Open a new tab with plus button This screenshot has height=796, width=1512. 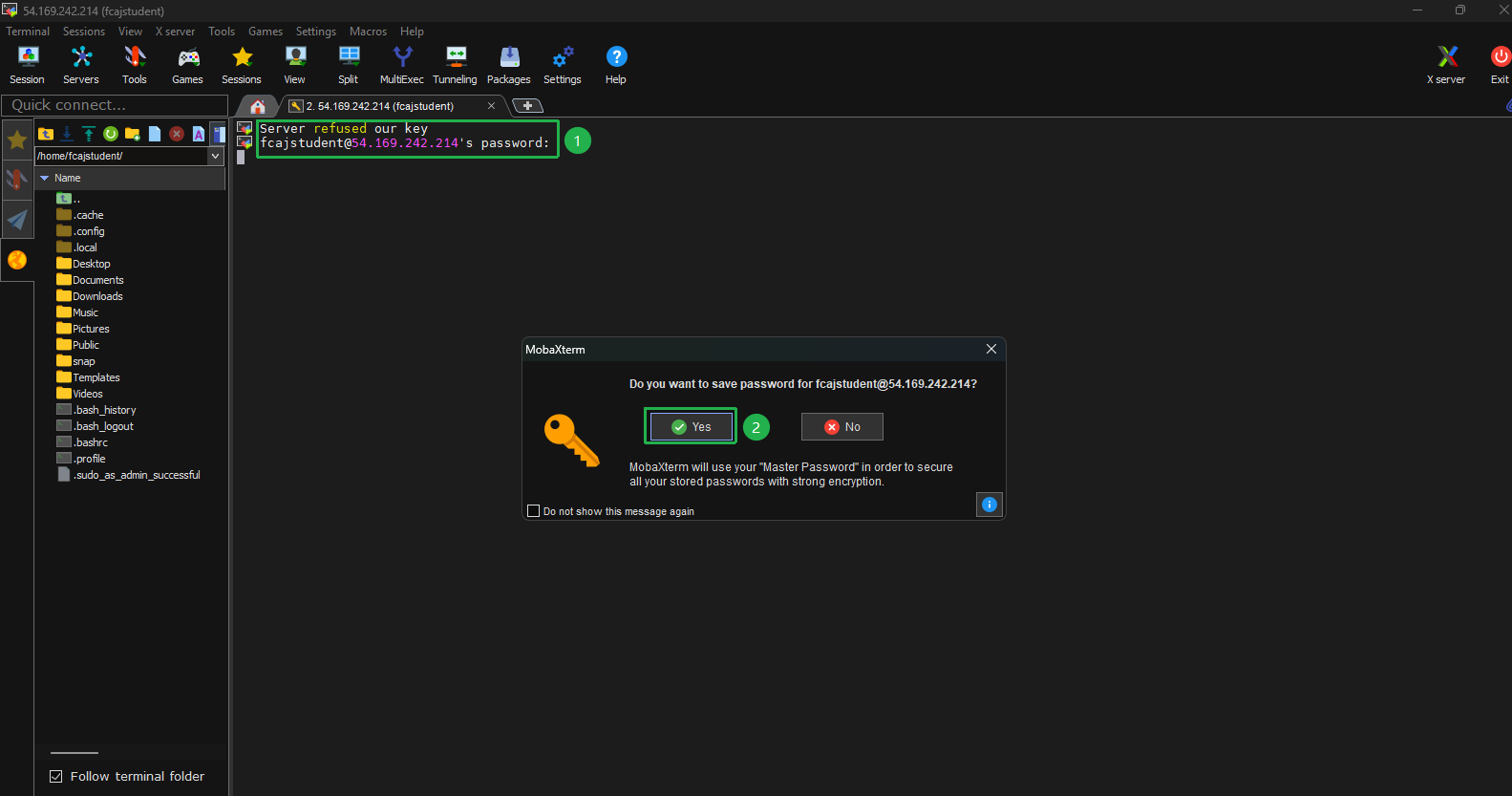[527, 106]
